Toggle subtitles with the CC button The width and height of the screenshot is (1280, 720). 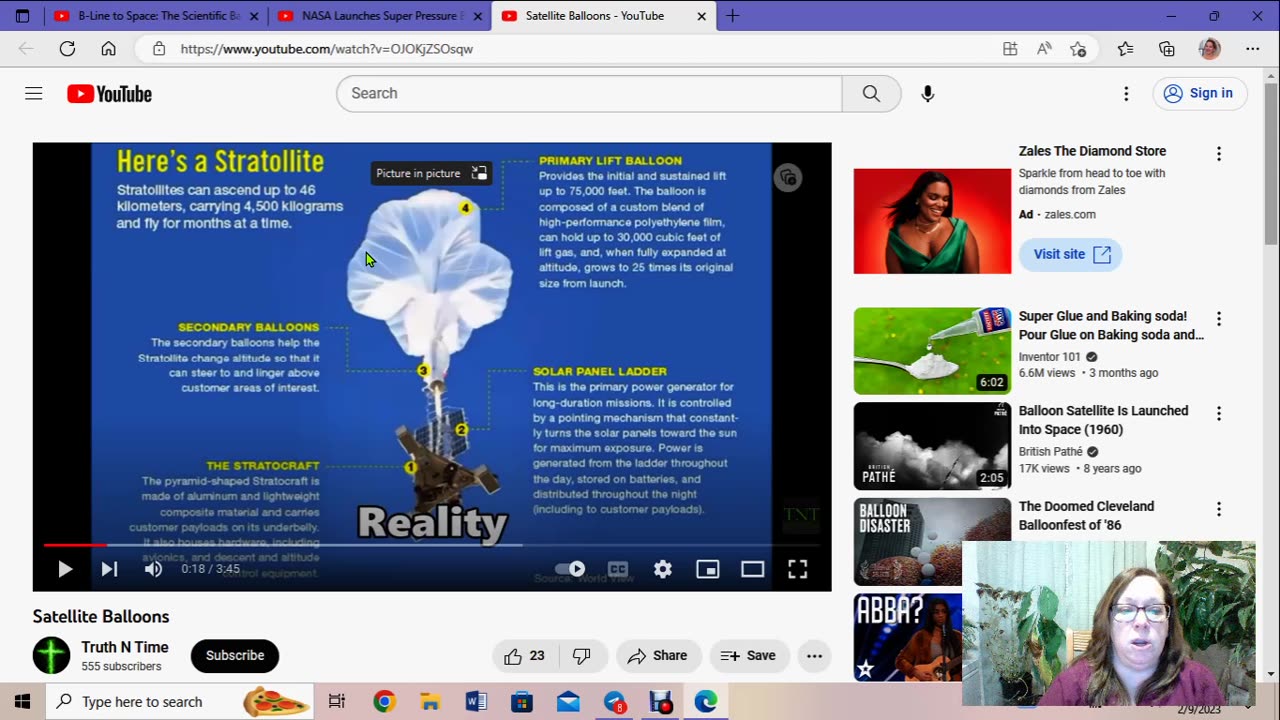click(618, 569)
